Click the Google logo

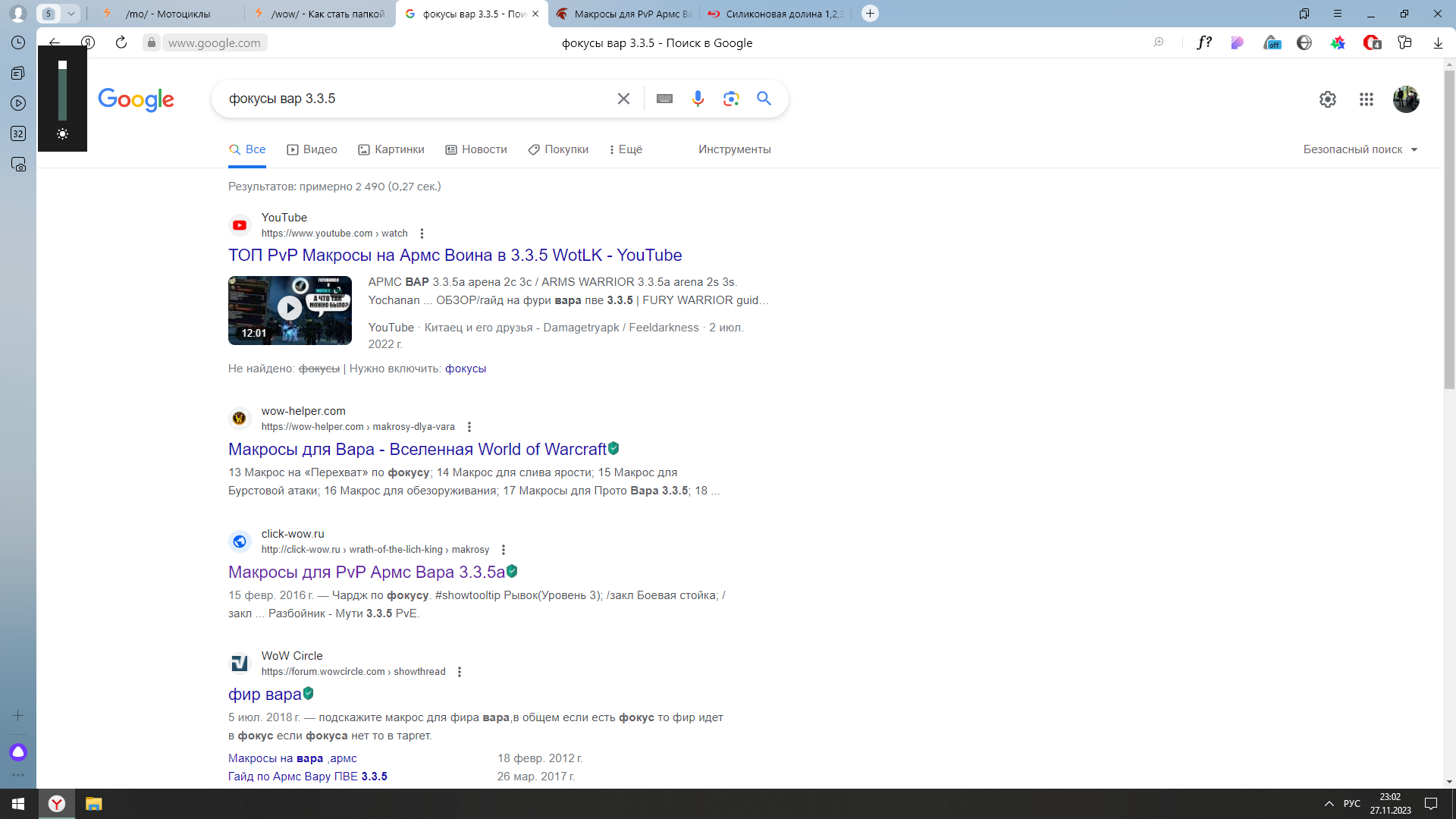(x=136, y=99)
